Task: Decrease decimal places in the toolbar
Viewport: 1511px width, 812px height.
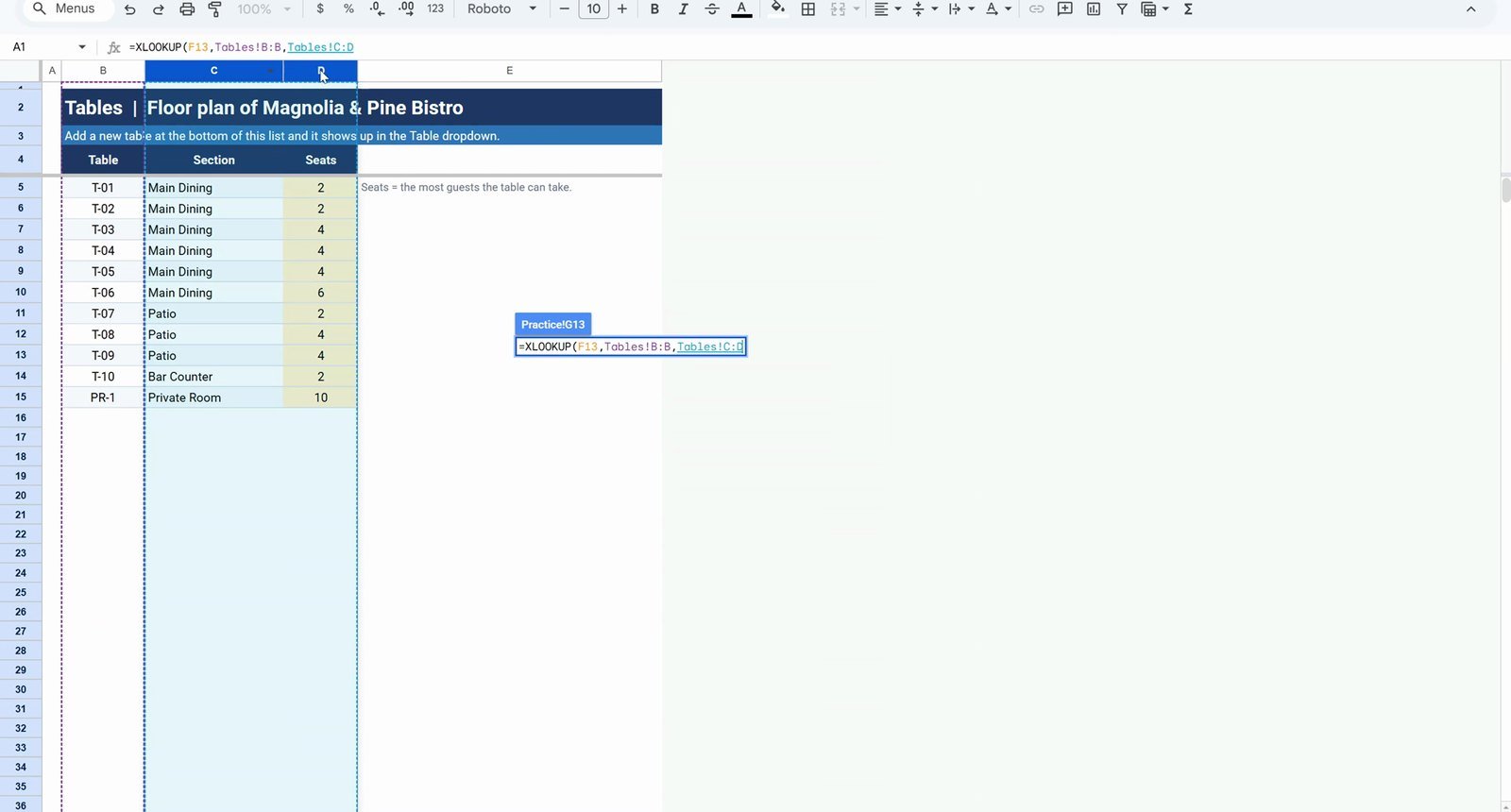Action: pyautogui.click(x=377, y=8)
